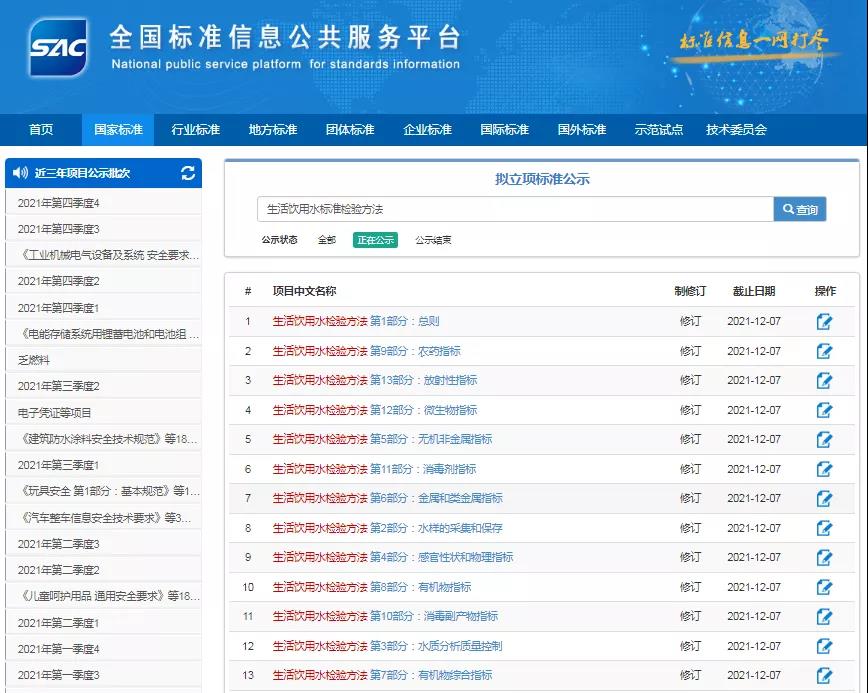Screen dimensions: 868x693
Task: Open link 第12部分：微生物指标
Action: (423, 410)
